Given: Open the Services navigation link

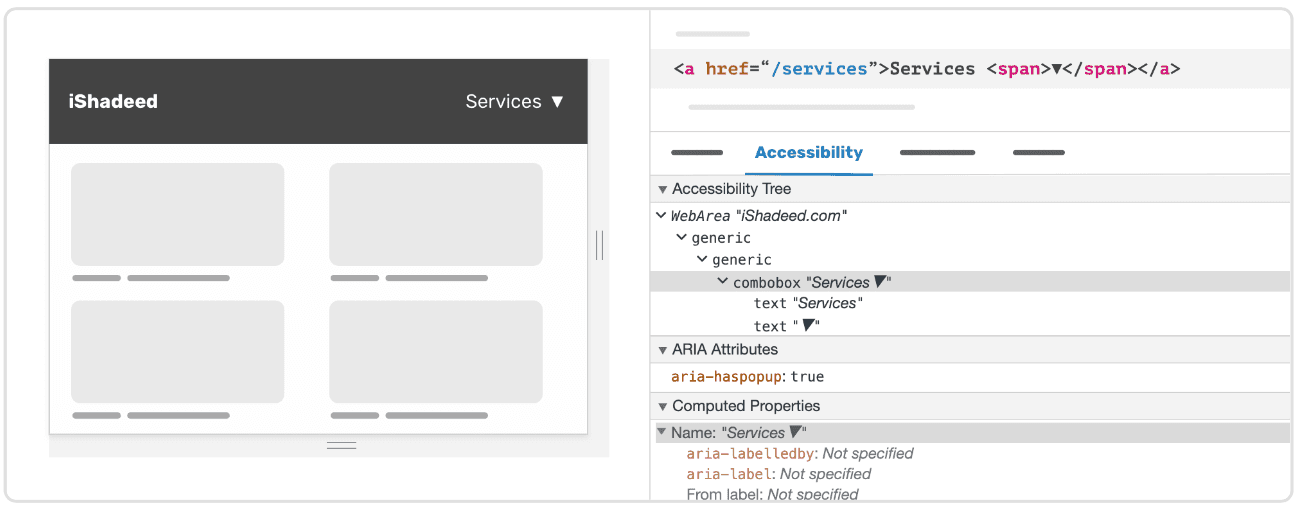Looking at the screenshot, I should 503,101.
